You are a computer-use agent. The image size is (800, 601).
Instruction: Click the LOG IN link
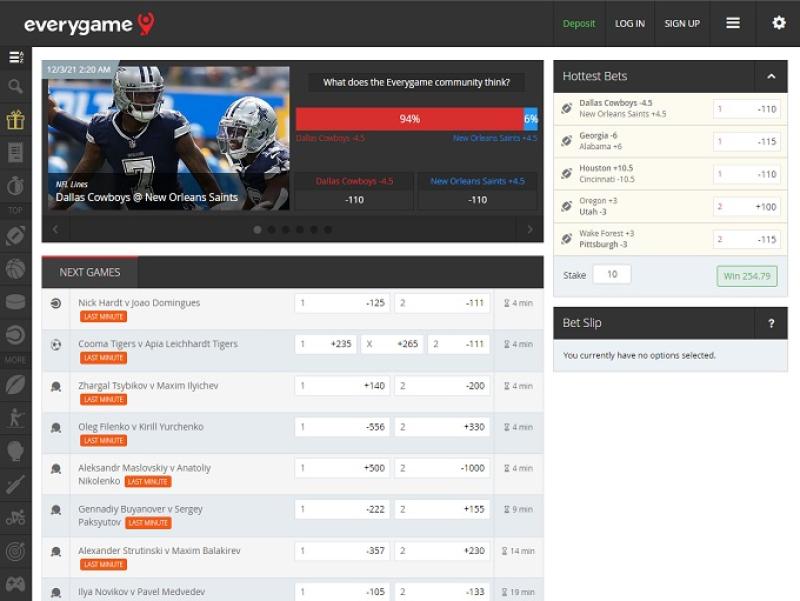click(630, 23)
